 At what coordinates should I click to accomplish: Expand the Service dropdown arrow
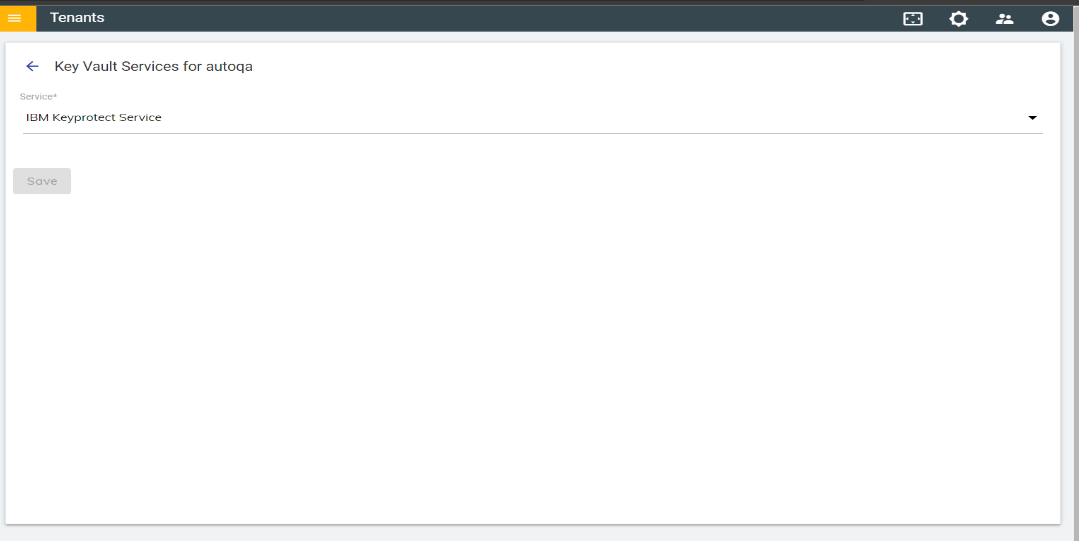pyautogui.click(x=1032, y=118)
